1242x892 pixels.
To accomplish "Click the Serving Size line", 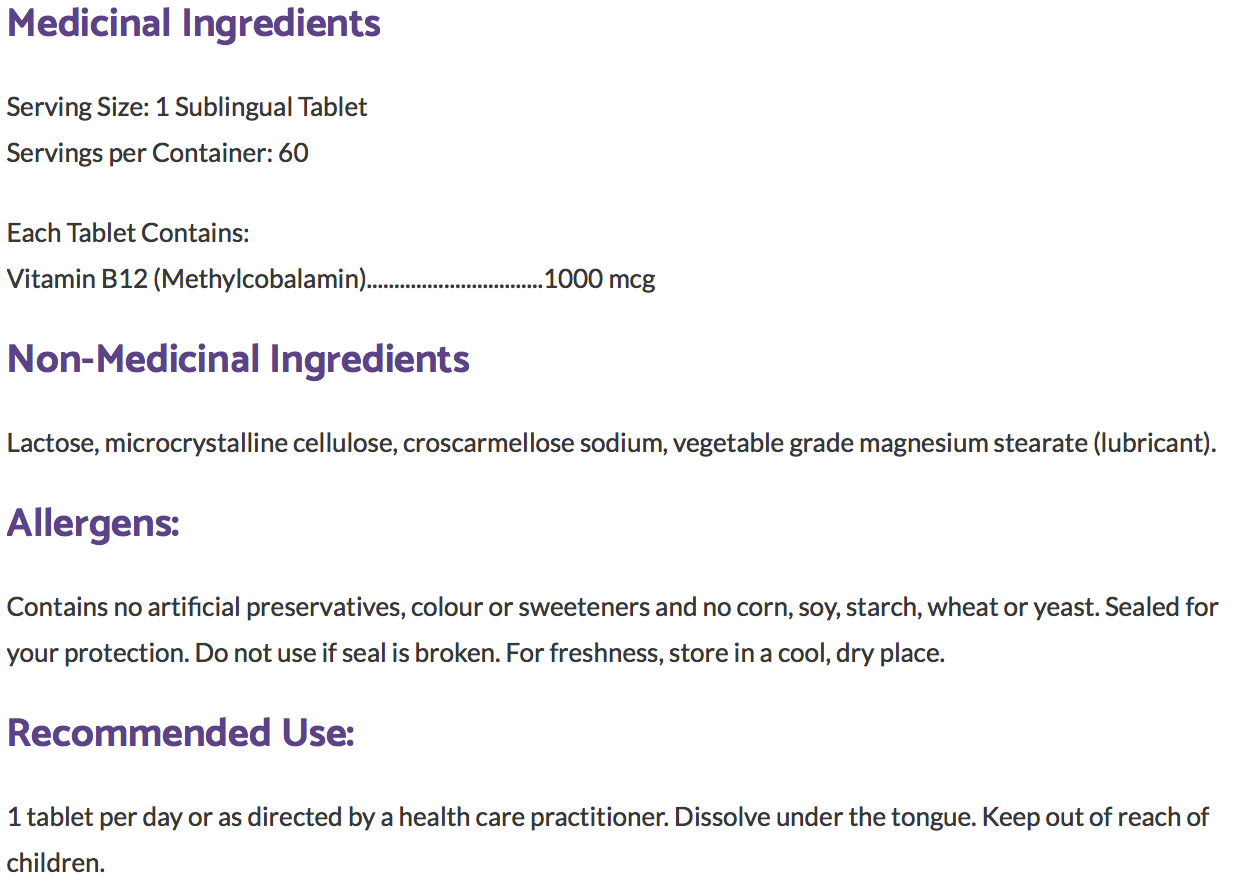I will coord(187,107).
